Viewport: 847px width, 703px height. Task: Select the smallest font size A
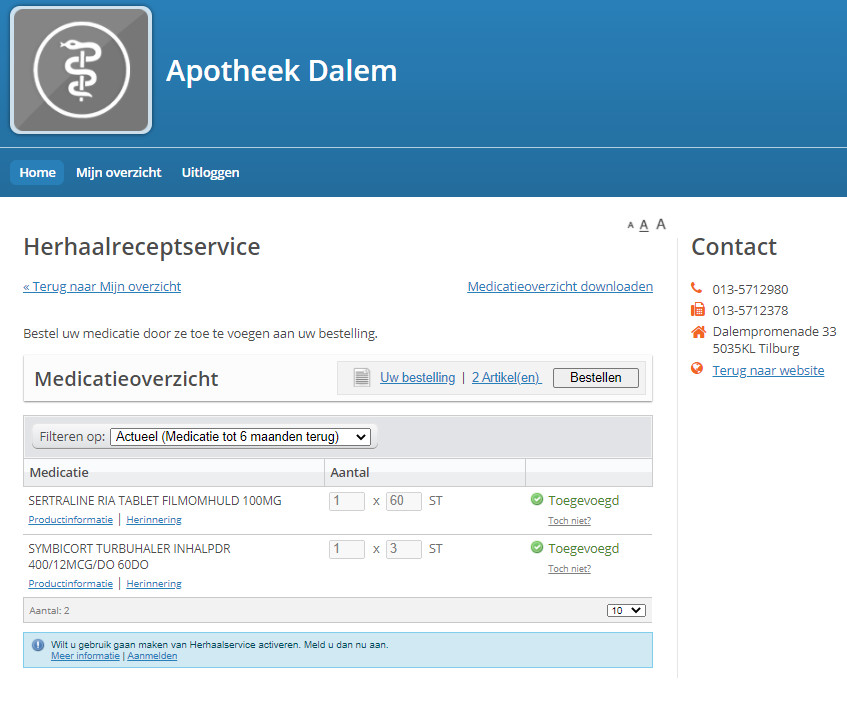630,225
